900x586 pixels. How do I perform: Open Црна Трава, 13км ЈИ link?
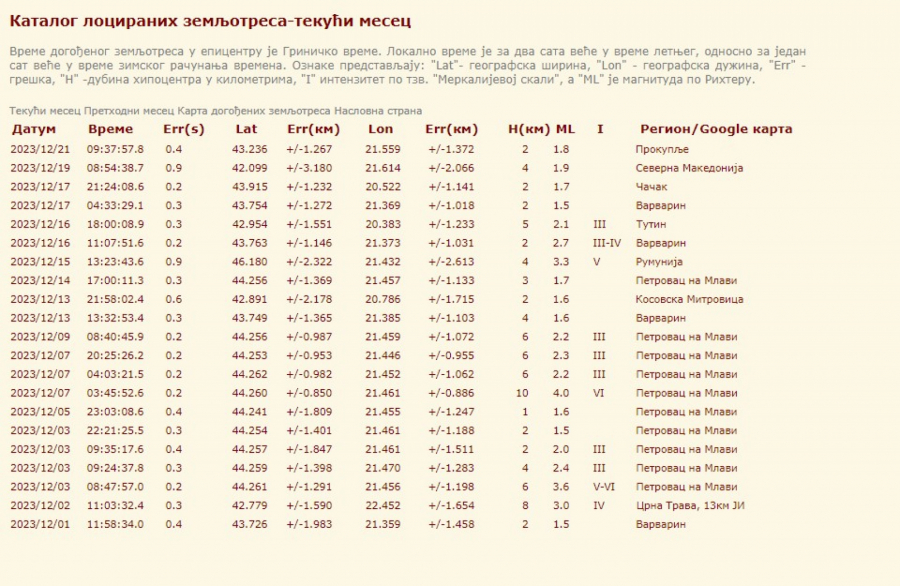(x=691, y=505)
